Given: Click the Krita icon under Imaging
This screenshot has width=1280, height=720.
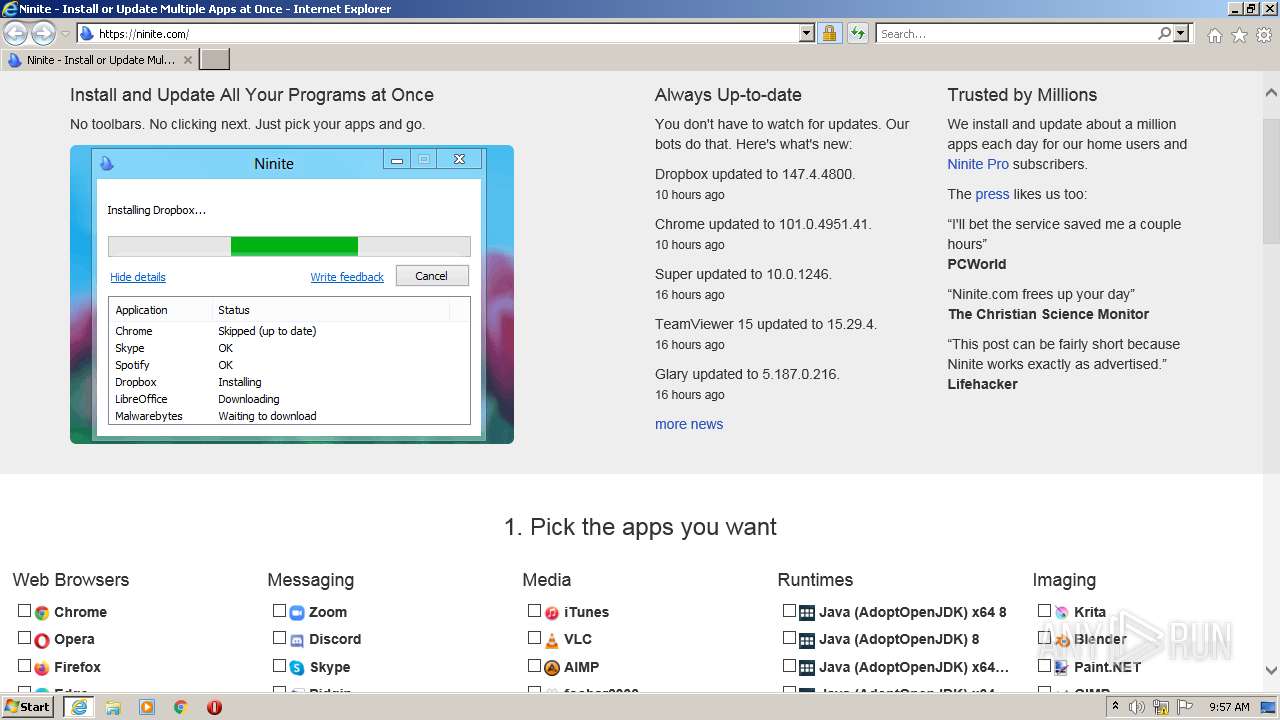Looking at the screenshot, I should coord(1062,612).
